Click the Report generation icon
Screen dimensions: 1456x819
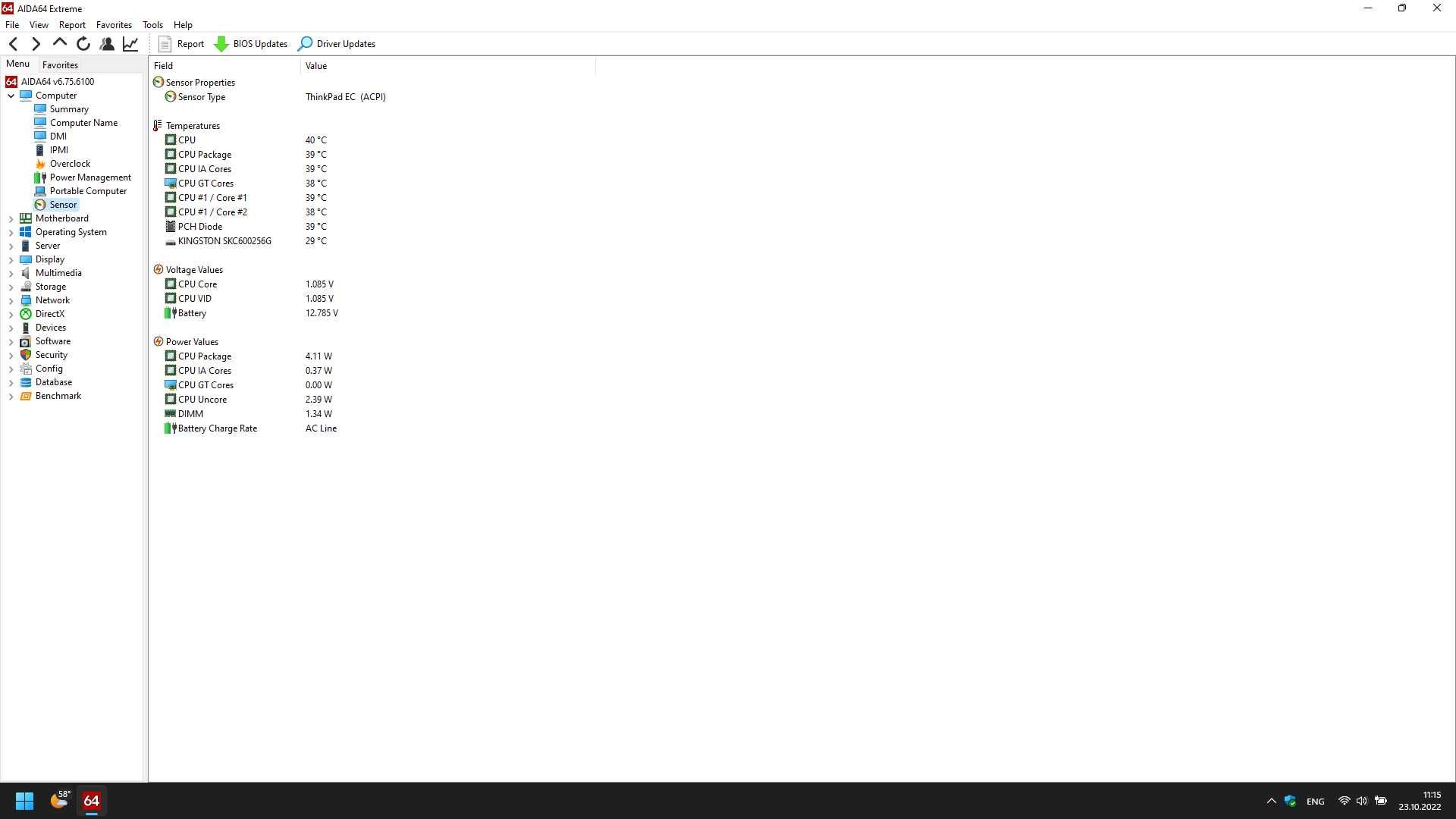165,44
